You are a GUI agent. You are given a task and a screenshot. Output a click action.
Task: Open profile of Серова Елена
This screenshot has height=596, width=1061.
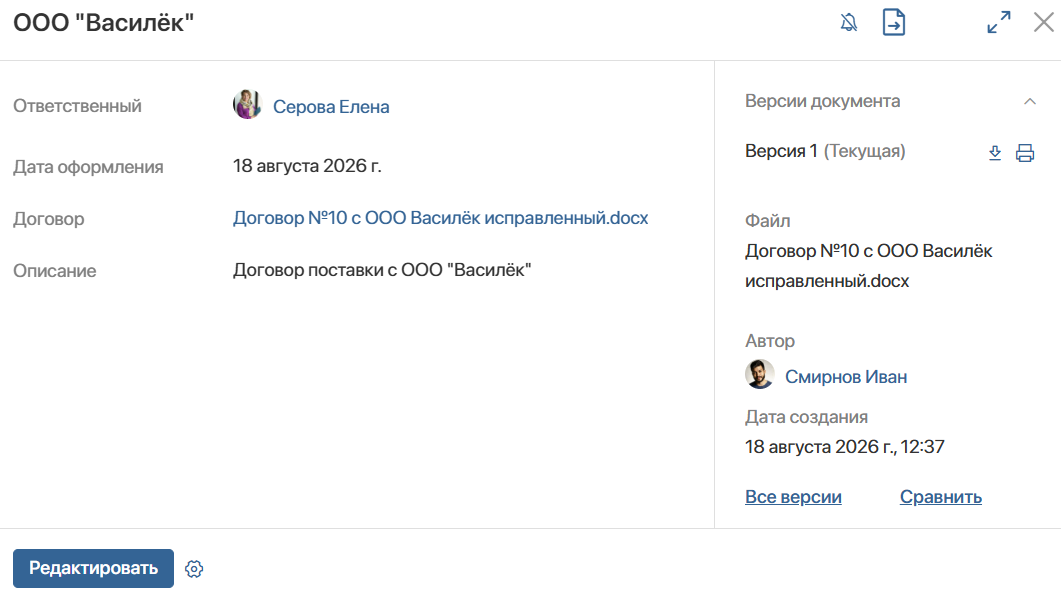[x=331, y=107]
